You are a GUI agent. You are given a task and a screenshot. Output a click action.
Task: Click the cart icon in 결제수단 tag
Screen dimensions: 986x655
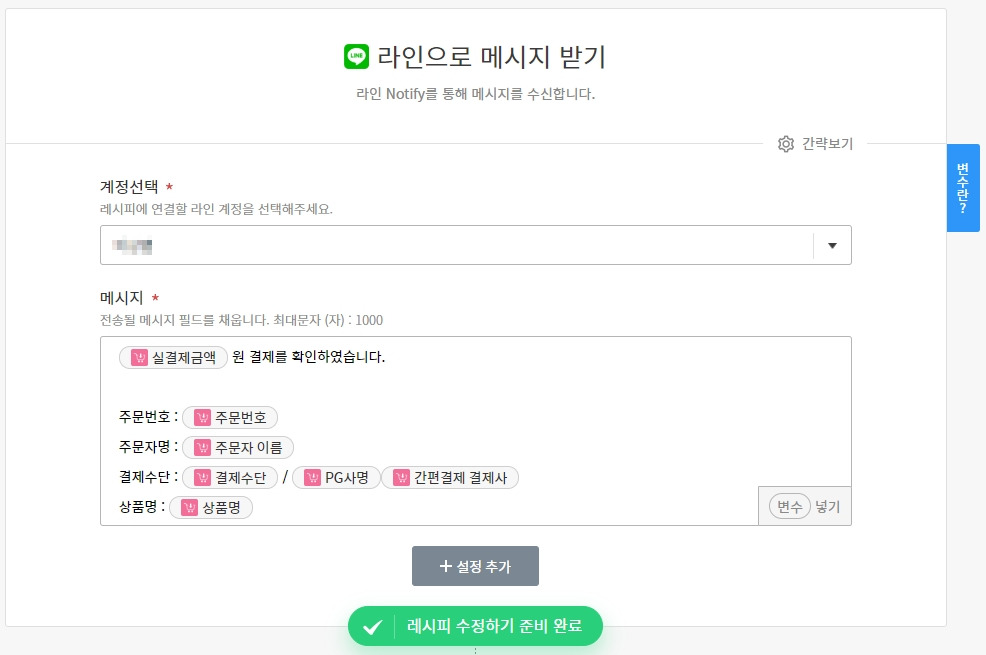[203, 478]
